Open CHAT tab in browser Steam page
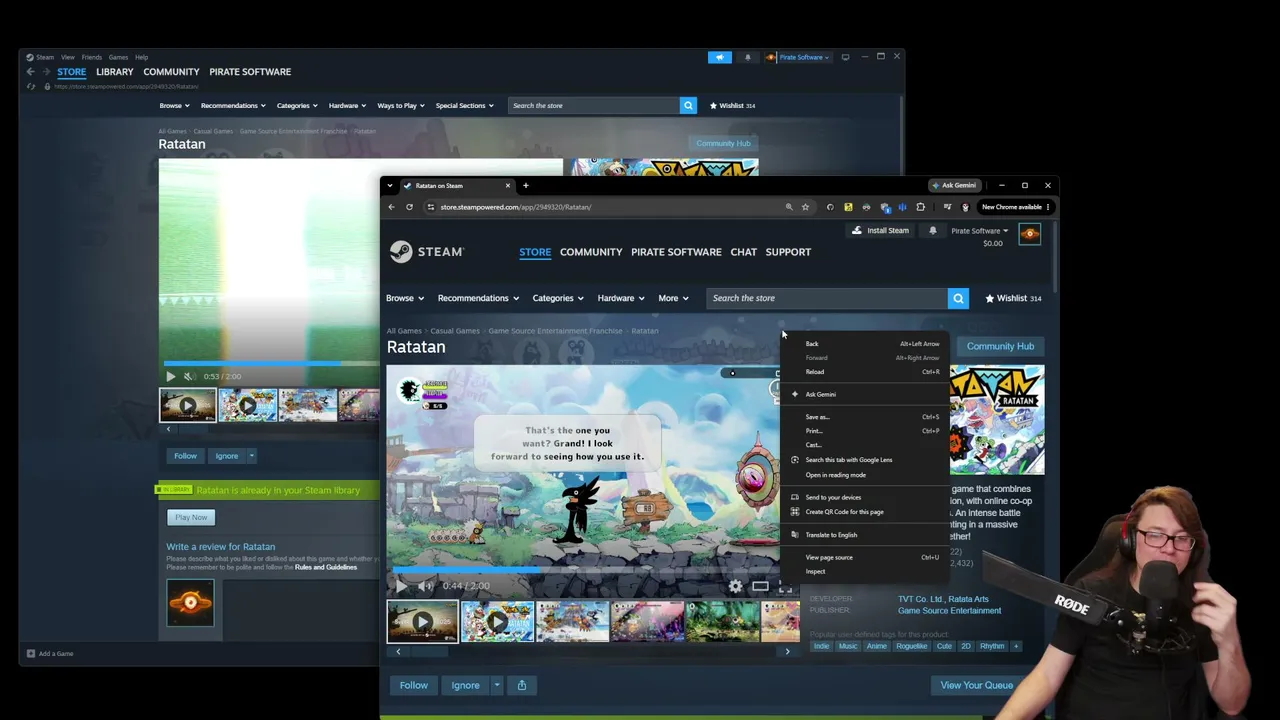The image size is (1280, 720). (743, 252)
